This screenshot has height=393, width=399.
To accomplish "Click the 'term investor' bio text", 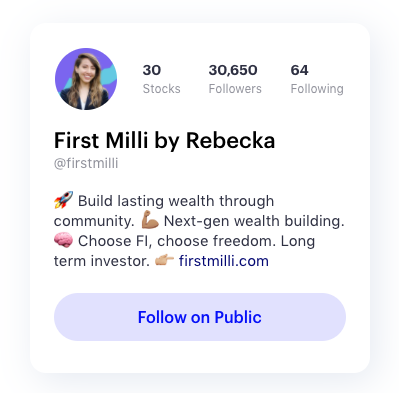I will click(102, 261).
